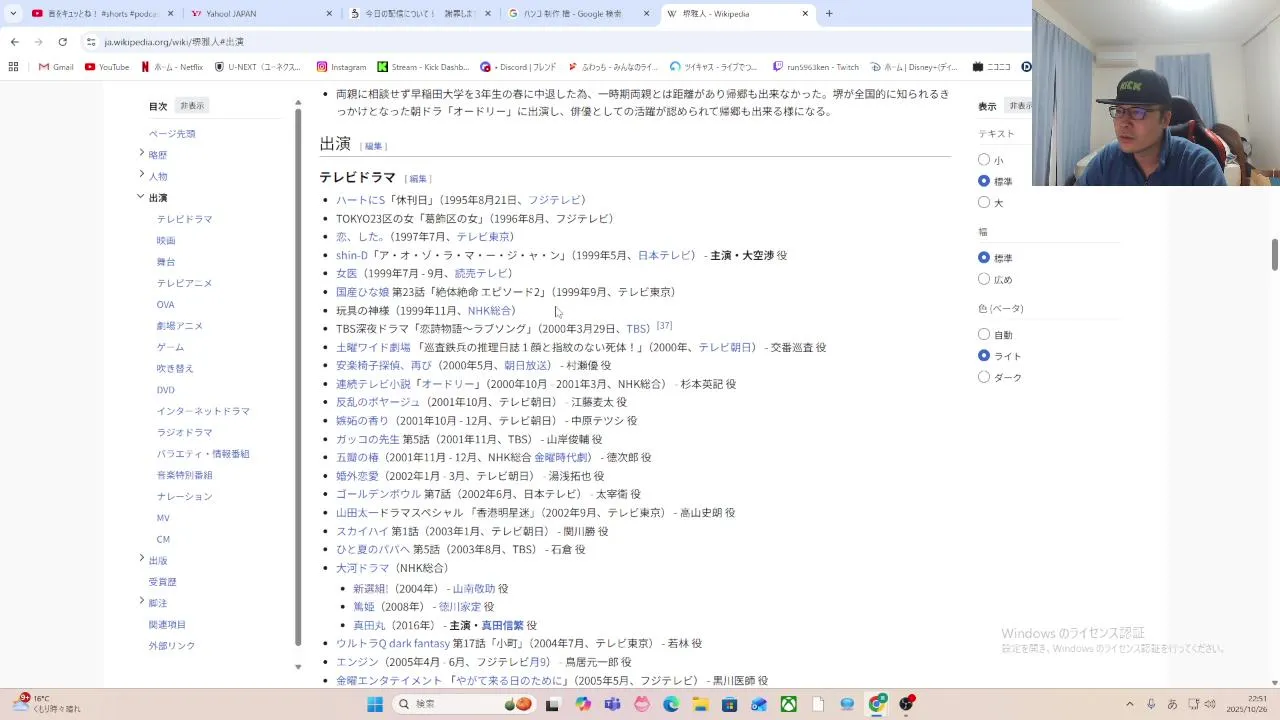Expand 脚注 in table of contents
Image resolution: width=1280 pixels, height=720 pixels.
141,601
